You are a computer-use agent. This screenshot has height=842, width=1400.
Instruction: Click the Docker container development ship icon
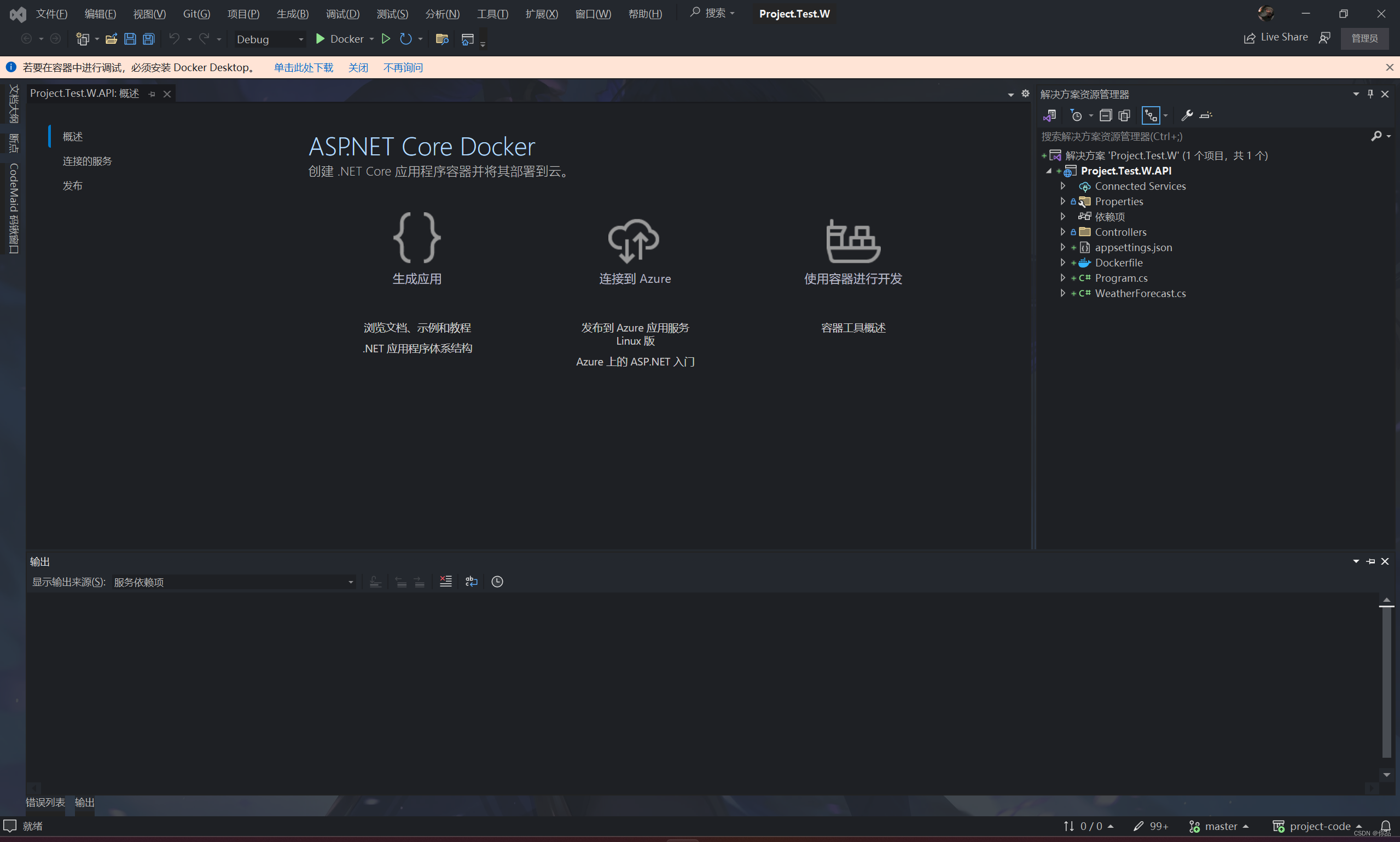(x=852, y=241)
